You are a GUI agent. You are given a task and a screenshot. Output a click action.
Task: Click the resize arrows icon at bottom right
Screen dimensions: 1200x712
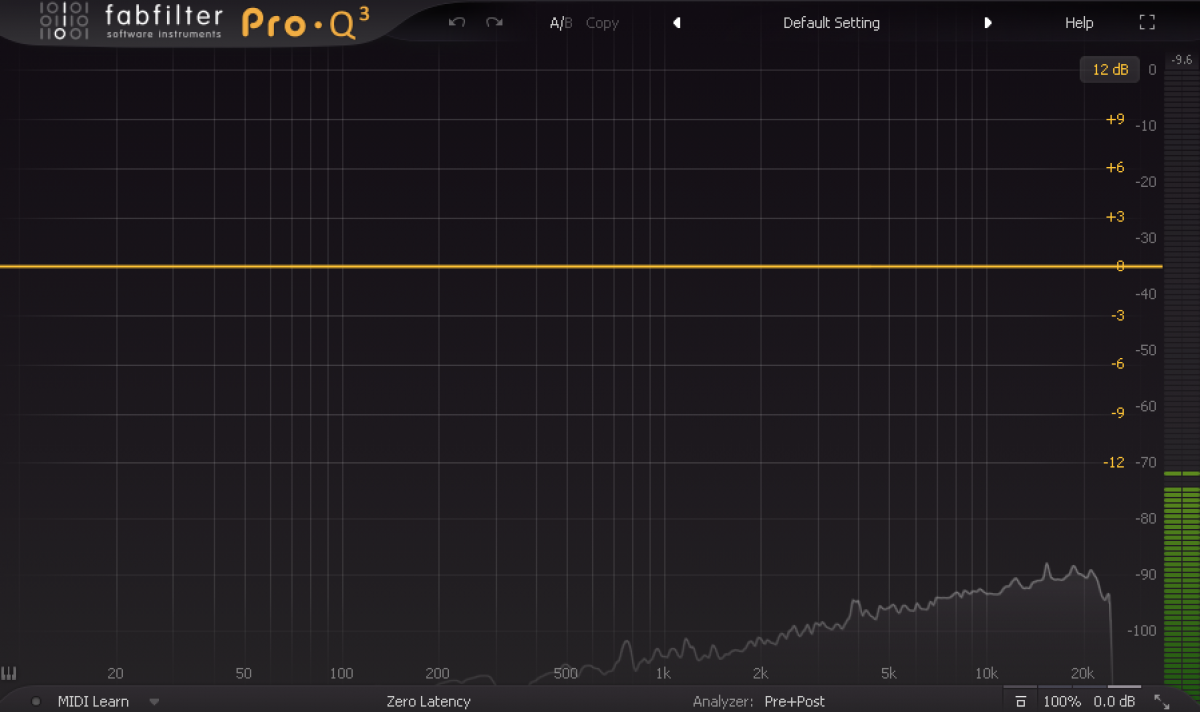(1161, 702)
